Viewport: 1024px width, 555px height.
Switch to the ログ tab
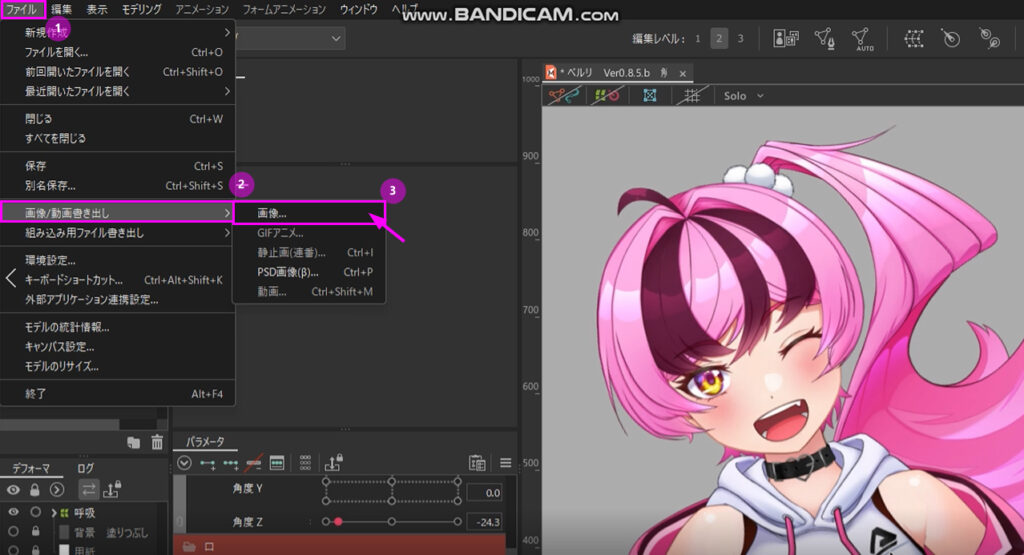pyautogui.click(x=86, y=468)
